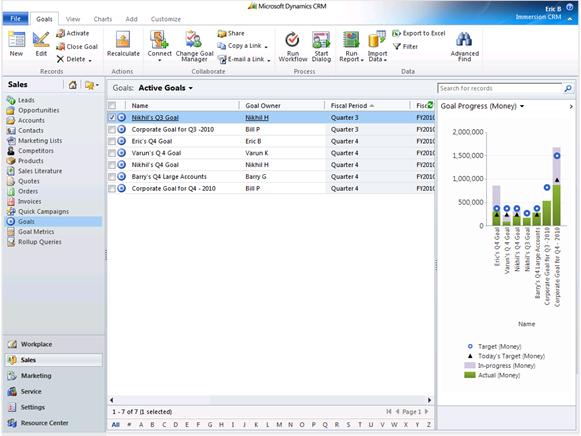Click the Connect icon
The width and height of the screenshot is (581, 436).
pyautogui.click(x=159, y=40)
